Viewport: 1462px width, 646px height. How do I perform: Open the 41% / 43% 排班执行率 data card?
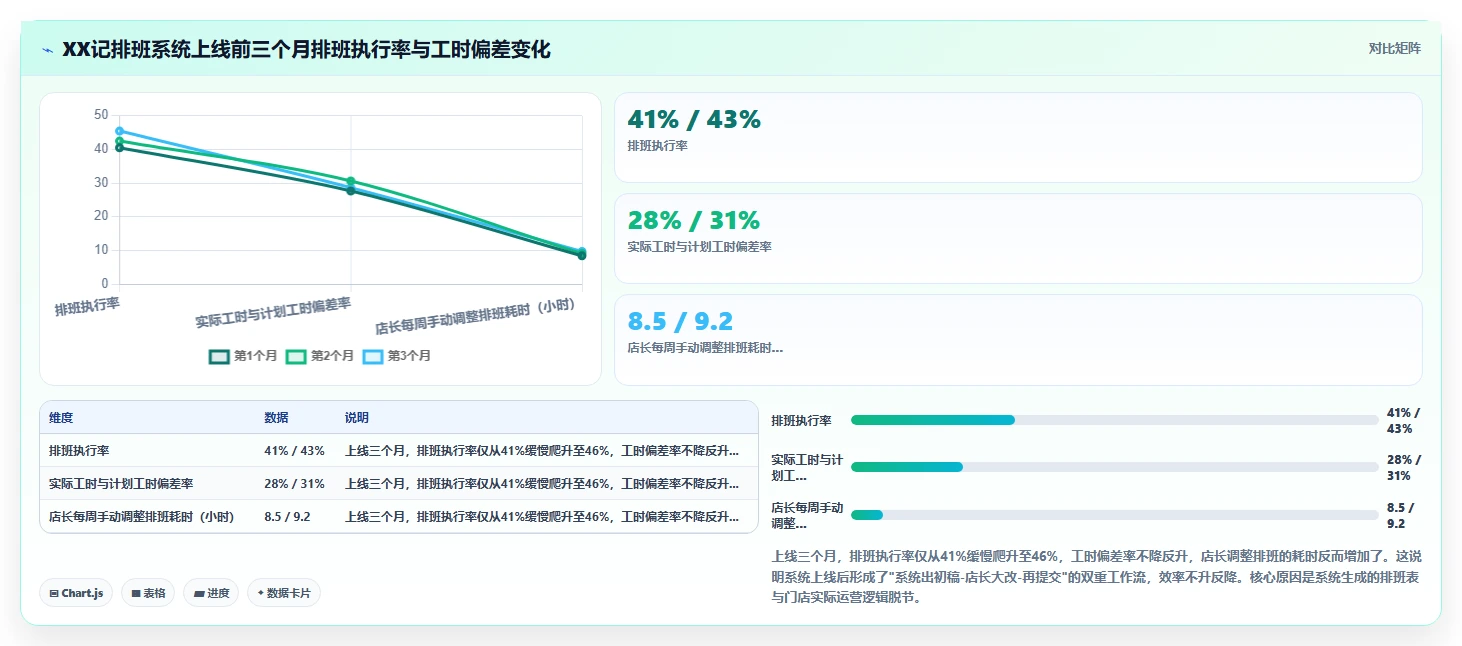pos(1018,138)
